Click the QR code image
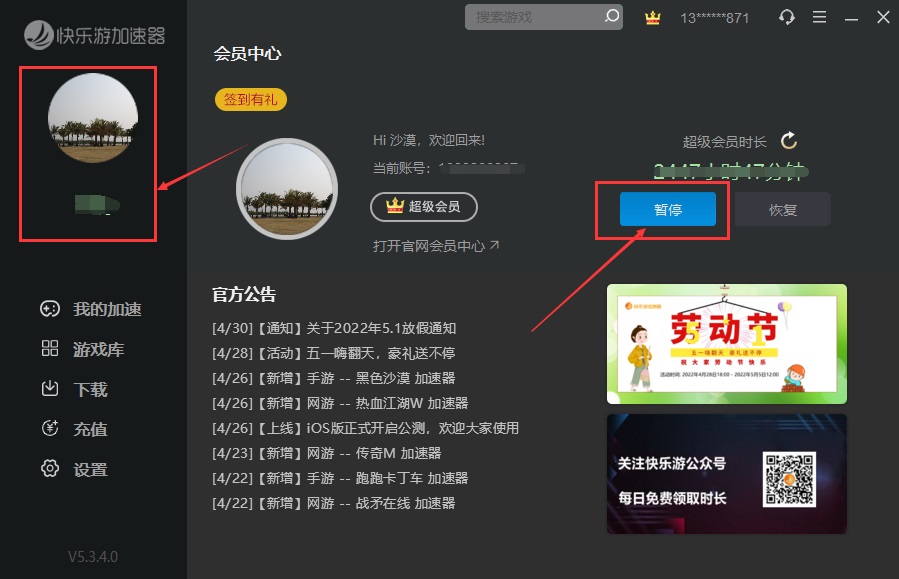899x579 pixels. pyautogui.click(x=789, y=479)
